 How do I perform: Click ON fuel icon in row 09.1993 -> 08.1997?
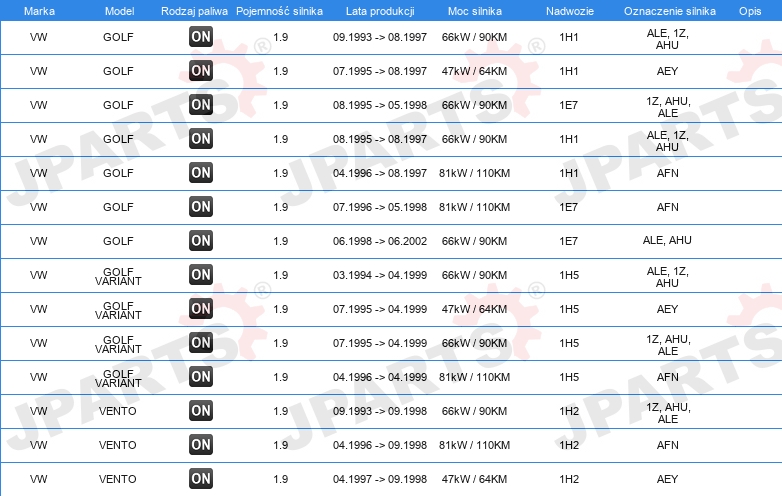point(201,36)
